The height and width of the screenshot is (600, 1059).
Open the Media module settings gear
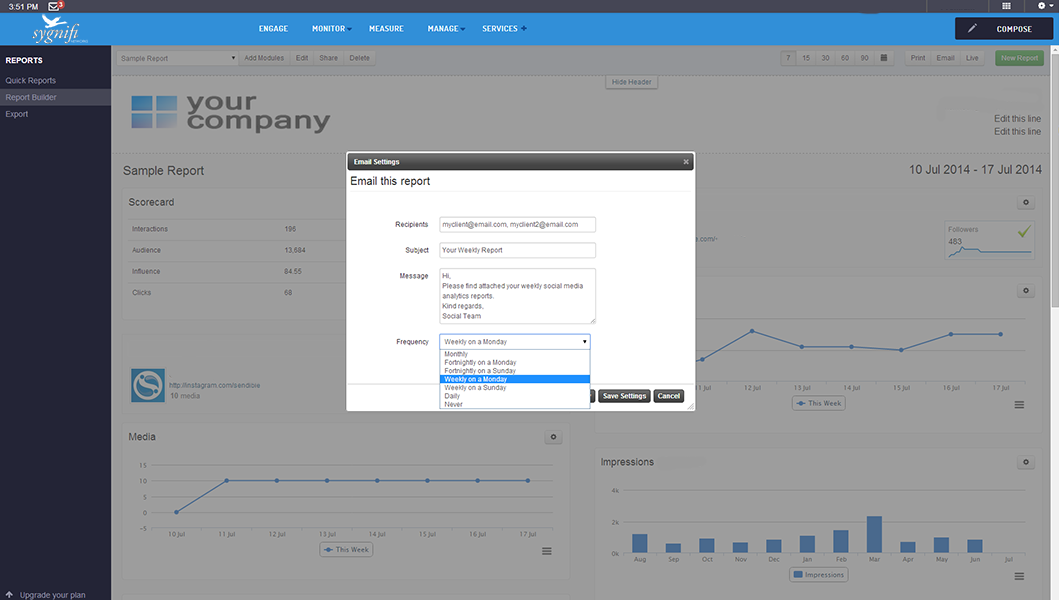tap(554, 437)
